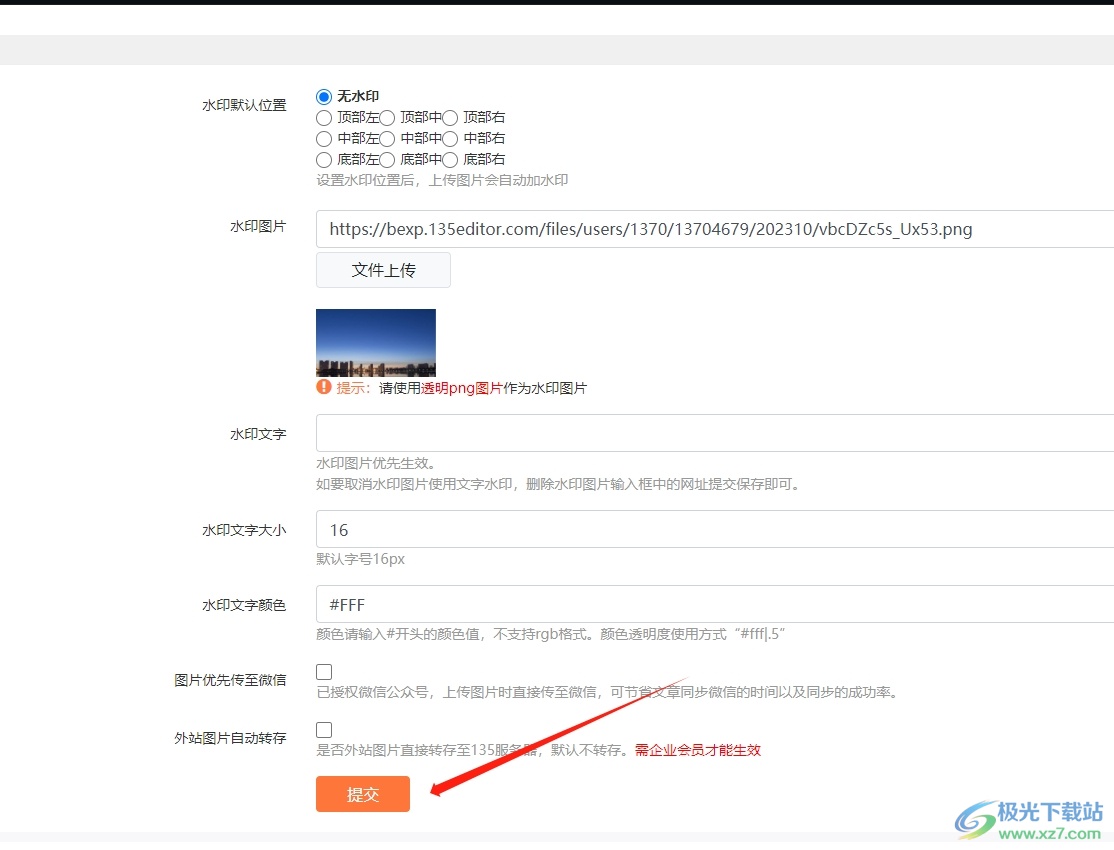The height and width of the screenshot is (850, 1114).
Task: Select 中部左 watermark position
Action: 324,139
